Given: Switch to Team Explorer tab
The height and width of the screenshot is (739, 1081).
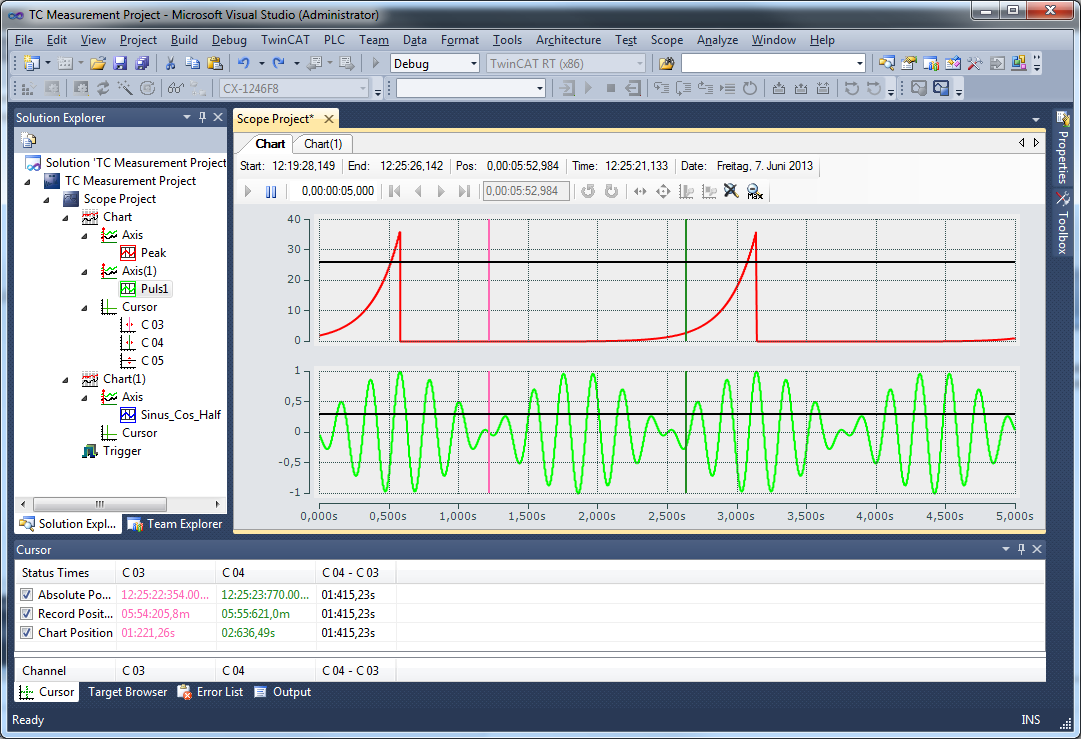Looking at the screenshot, I should click(x=176, y=524).
